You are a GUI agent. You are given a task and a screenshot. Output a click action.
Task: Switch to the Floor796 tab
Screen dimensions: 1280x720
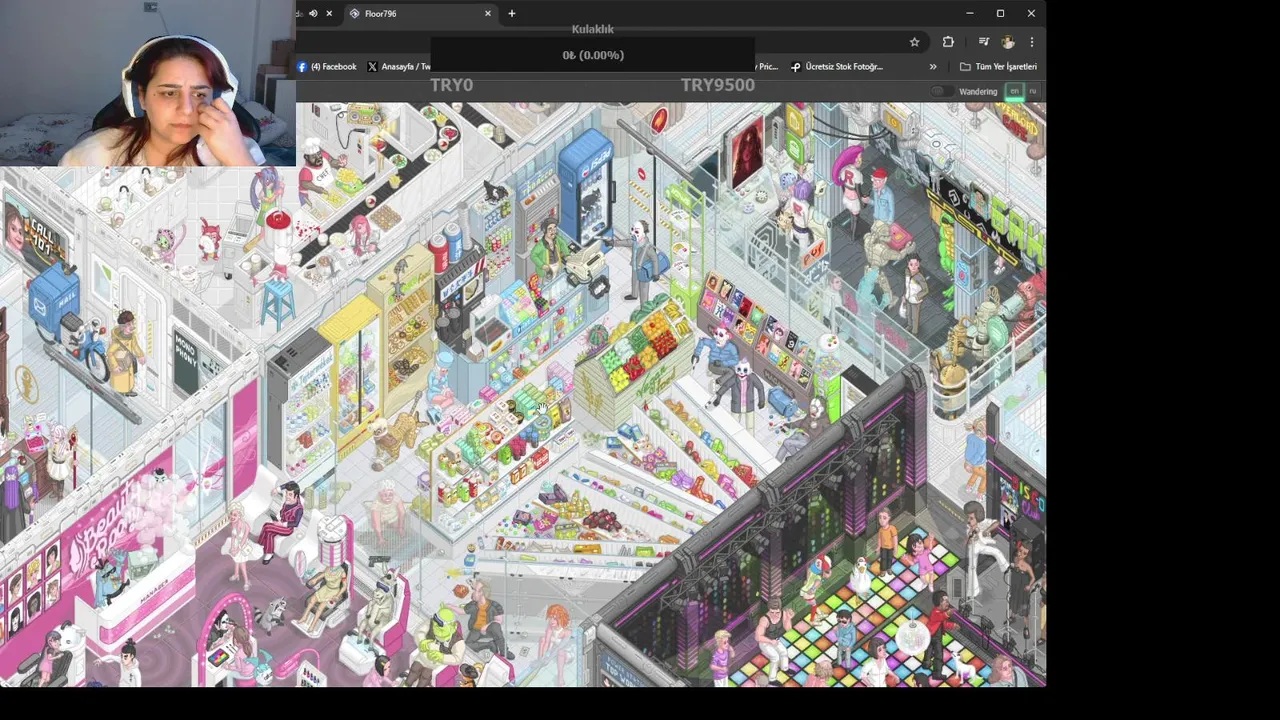click(x=420, y=13)
